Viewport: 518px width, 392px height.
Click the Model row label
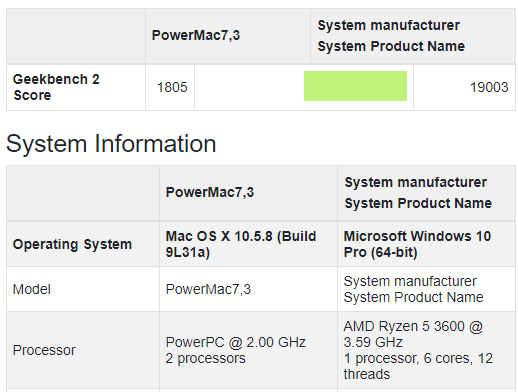pos(32,289)
